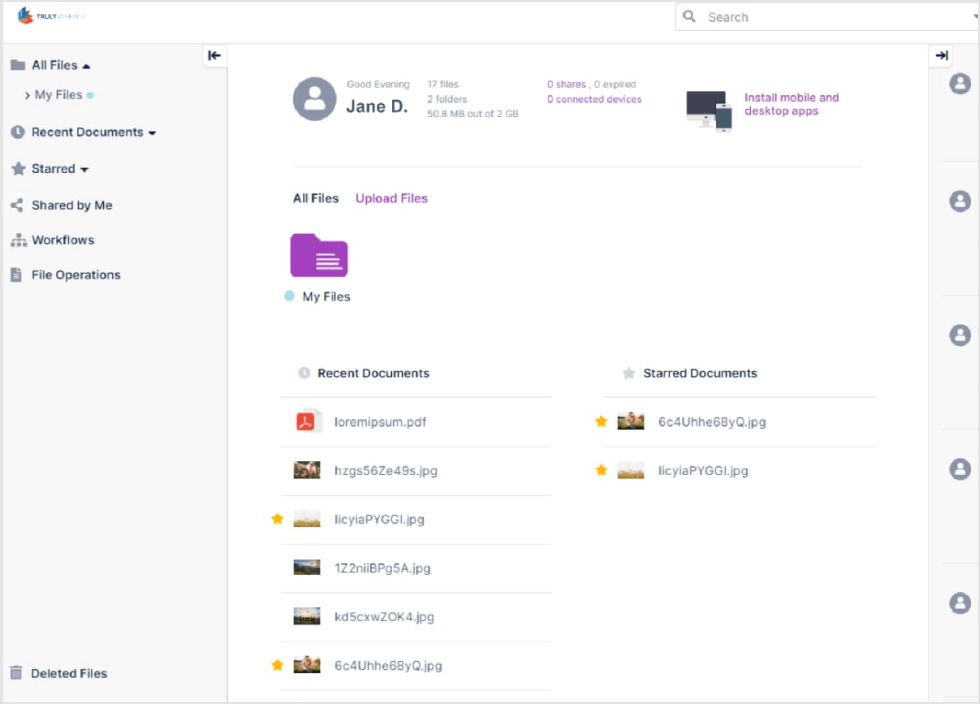Toggle star on 6c4Uhhe68yQ.jpg in Recent Documents
This screenshot has height=704, width=980.
point(278,665)
